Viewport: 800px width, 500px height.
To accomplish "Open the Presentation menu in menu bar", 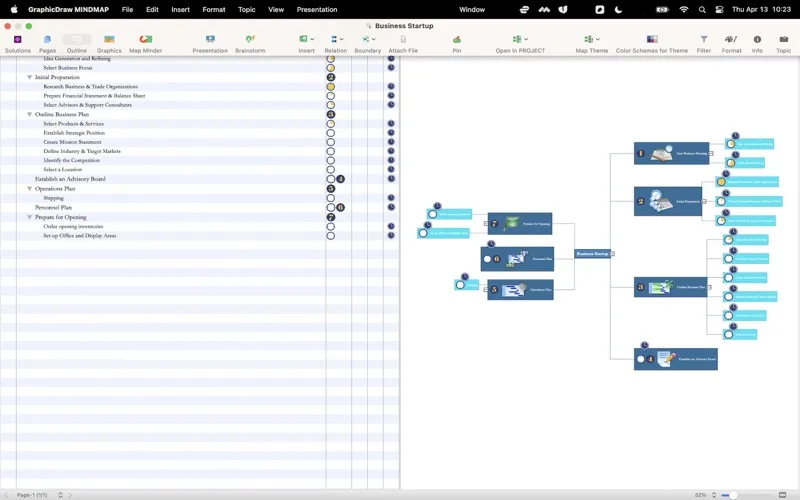I will point(317,9).
